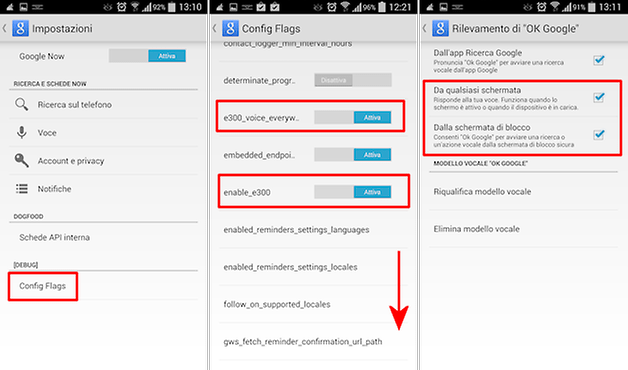Tap the Config Flags screen title
628x370 pixels.
tap(271, 28)
